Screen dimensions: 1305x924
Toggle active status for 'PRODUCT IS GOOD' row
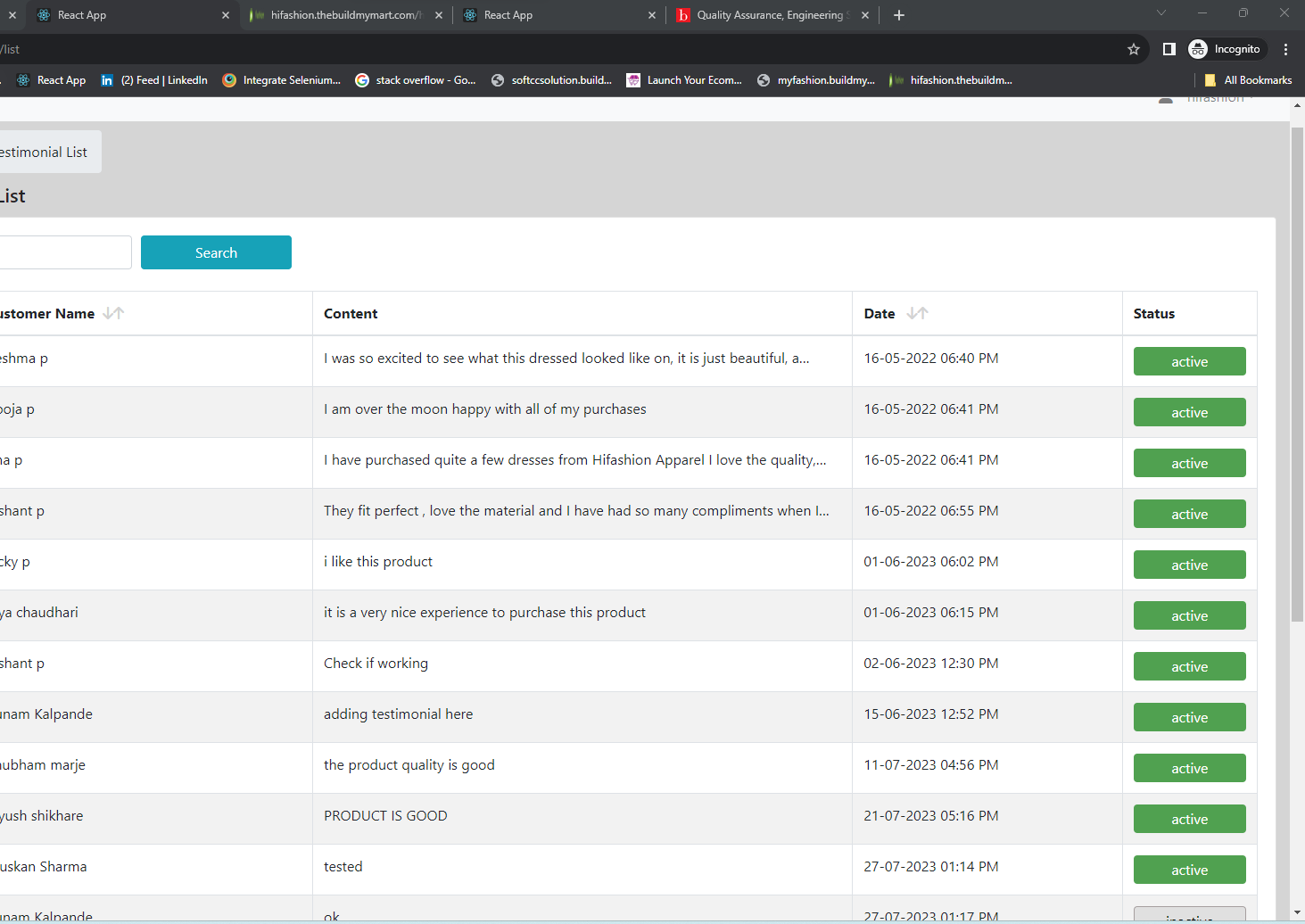[1189, 819]
